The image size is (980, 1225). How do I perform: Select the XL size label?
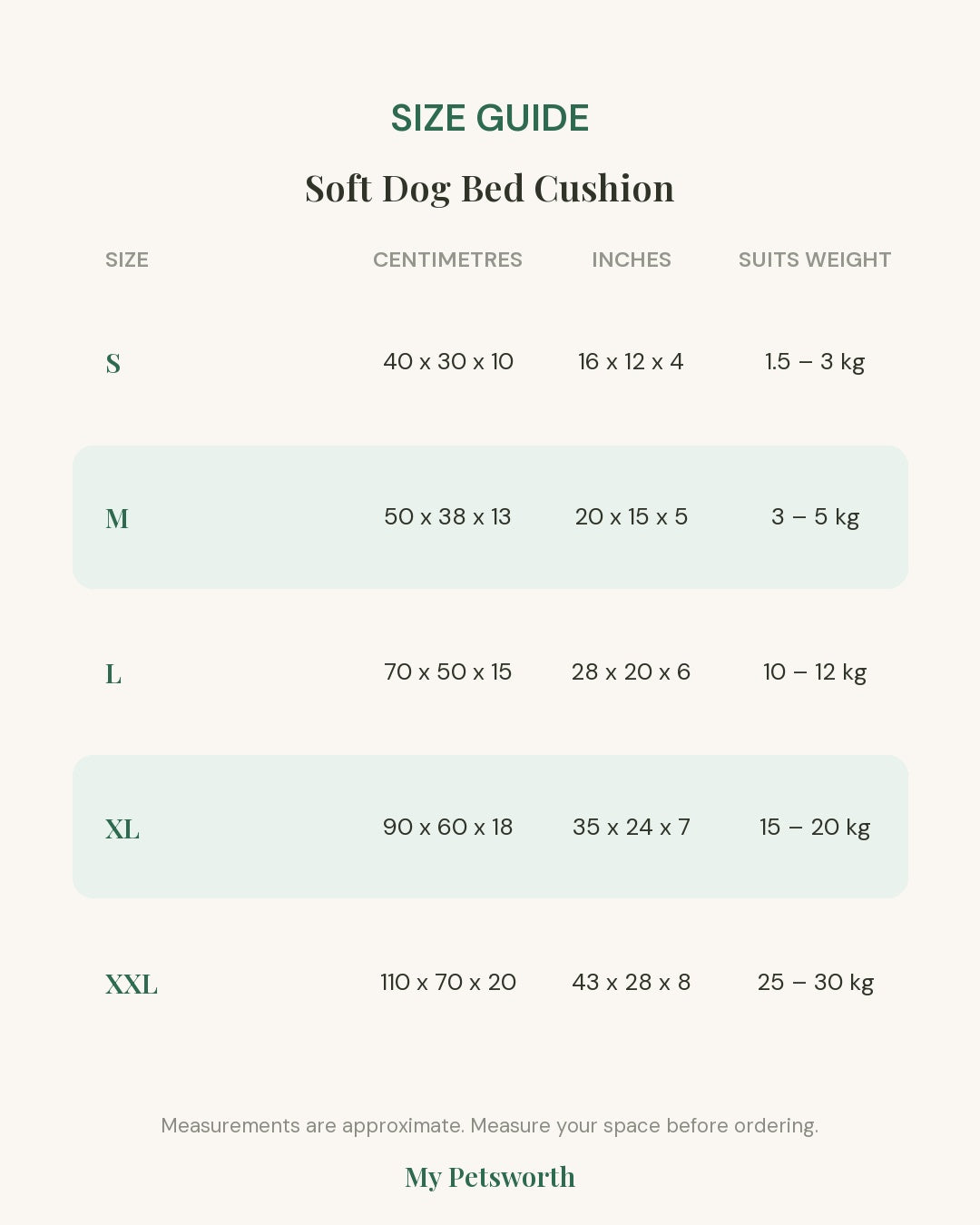click(x=122, y=828)
